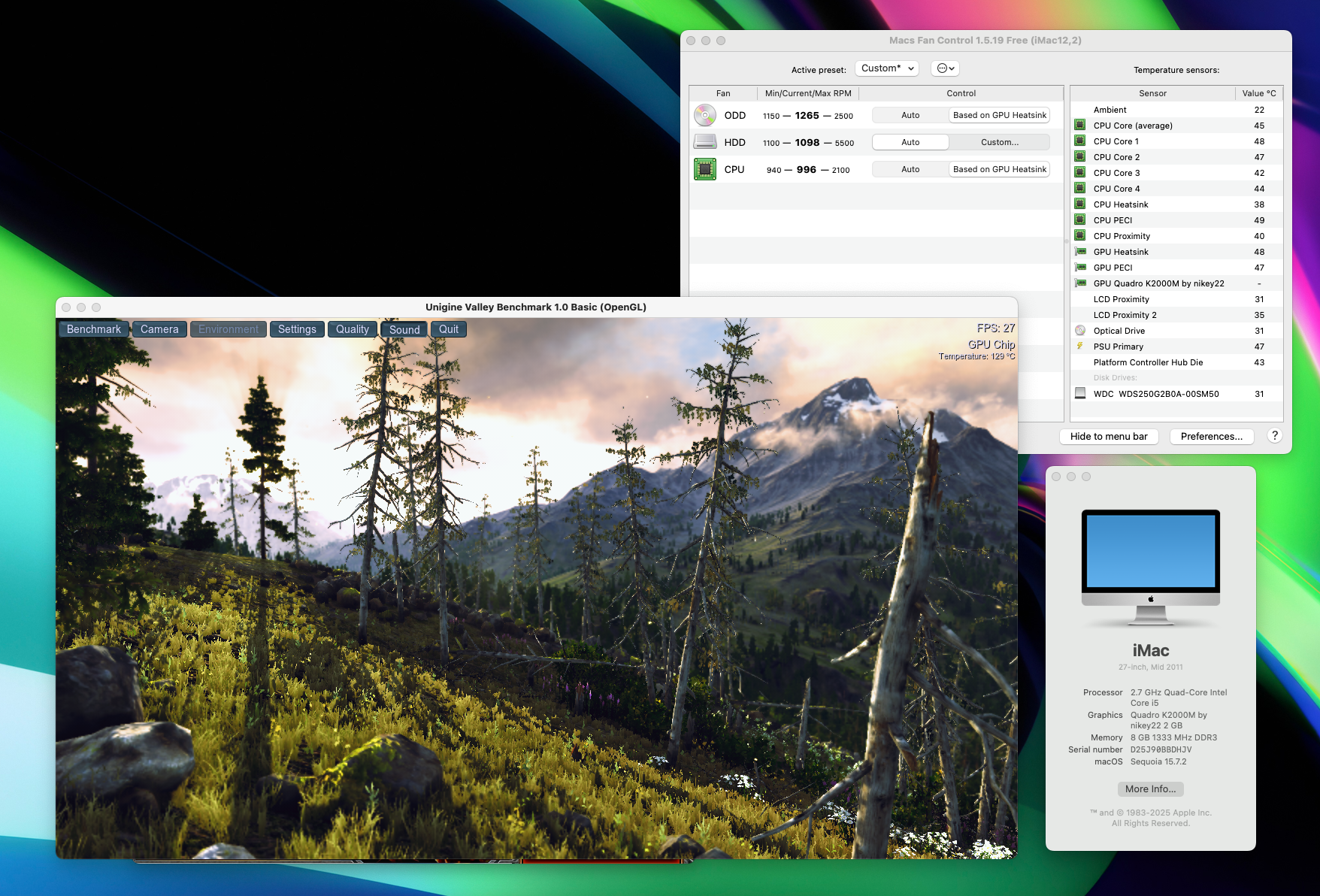Click the Optical Drive sensor disc icon
The width and height of the screenshot is (1320, 896).
click(x=1080, y=330)
